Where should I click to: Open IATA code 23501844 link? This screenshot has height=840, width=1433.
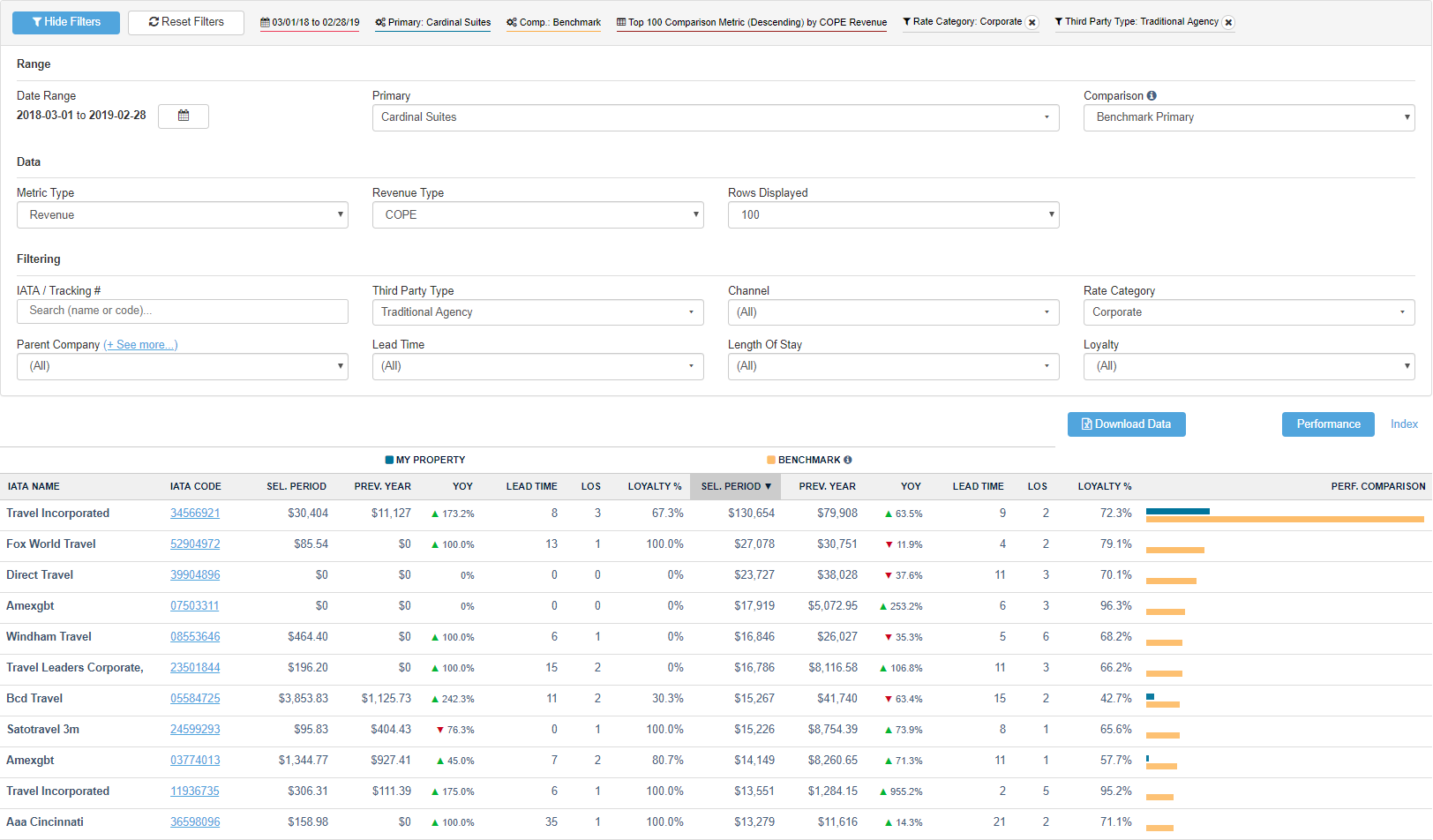tap(195, 668)
